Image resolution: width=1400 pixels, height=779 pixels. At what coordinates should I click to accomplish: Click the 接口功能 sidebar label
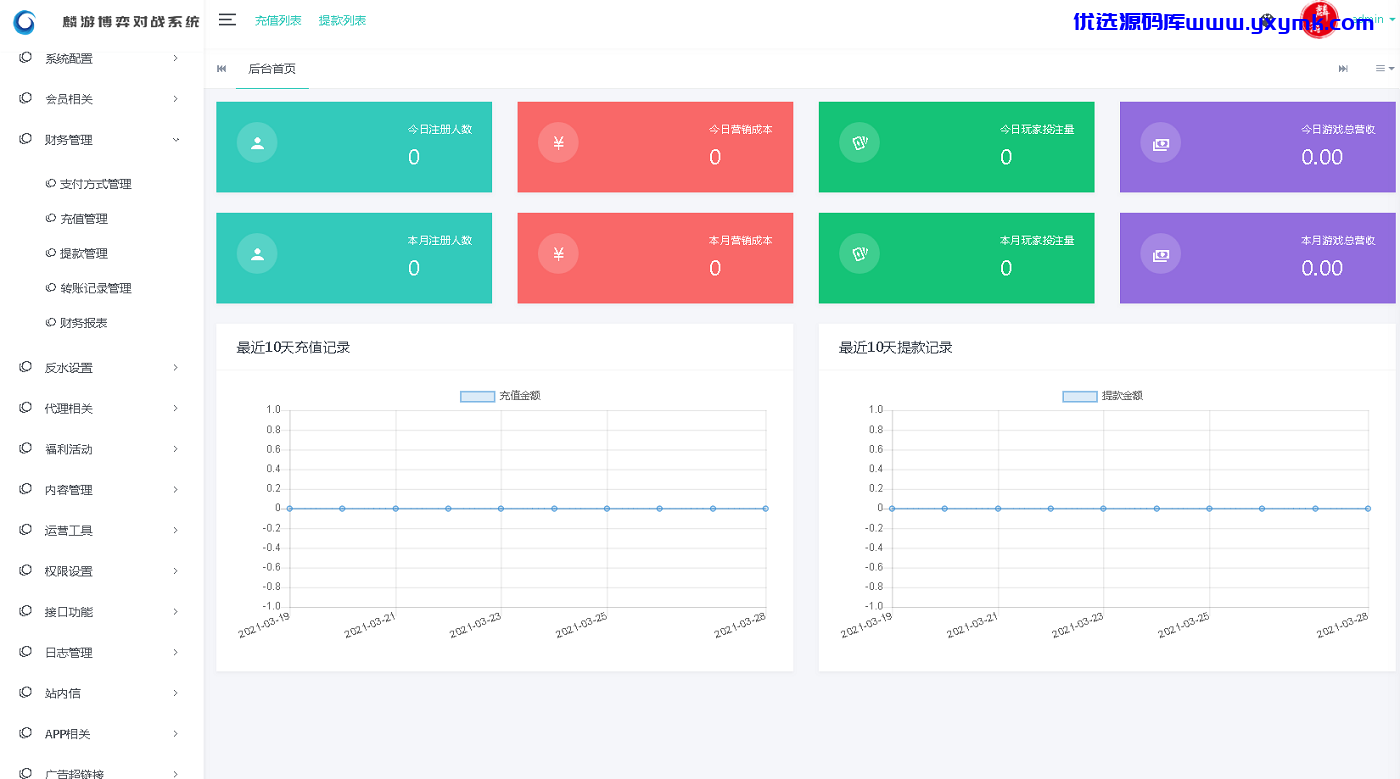click(x=69, y=612)
